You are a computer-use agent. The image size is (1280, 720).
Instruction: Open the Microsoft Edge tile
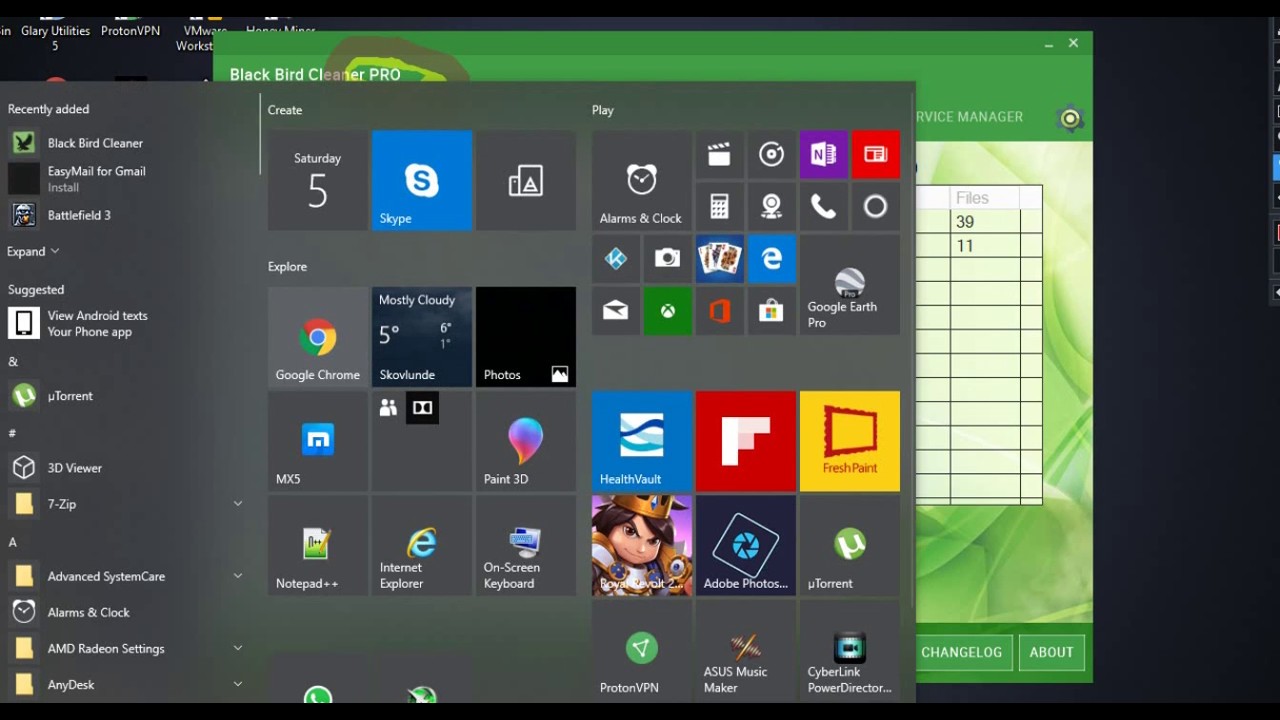click(771, 259)
